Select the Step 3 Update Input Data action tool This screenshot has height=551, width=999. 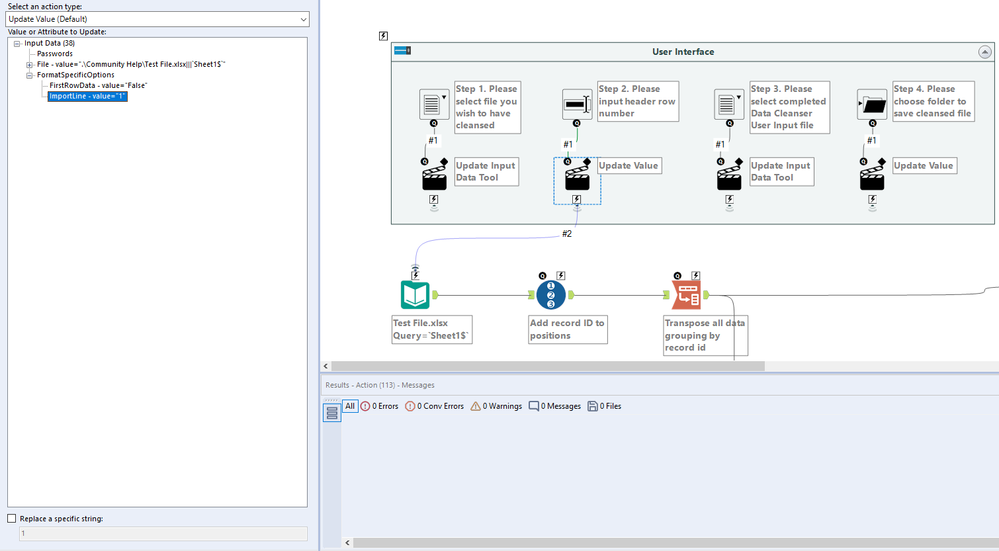tap(729, 176)
